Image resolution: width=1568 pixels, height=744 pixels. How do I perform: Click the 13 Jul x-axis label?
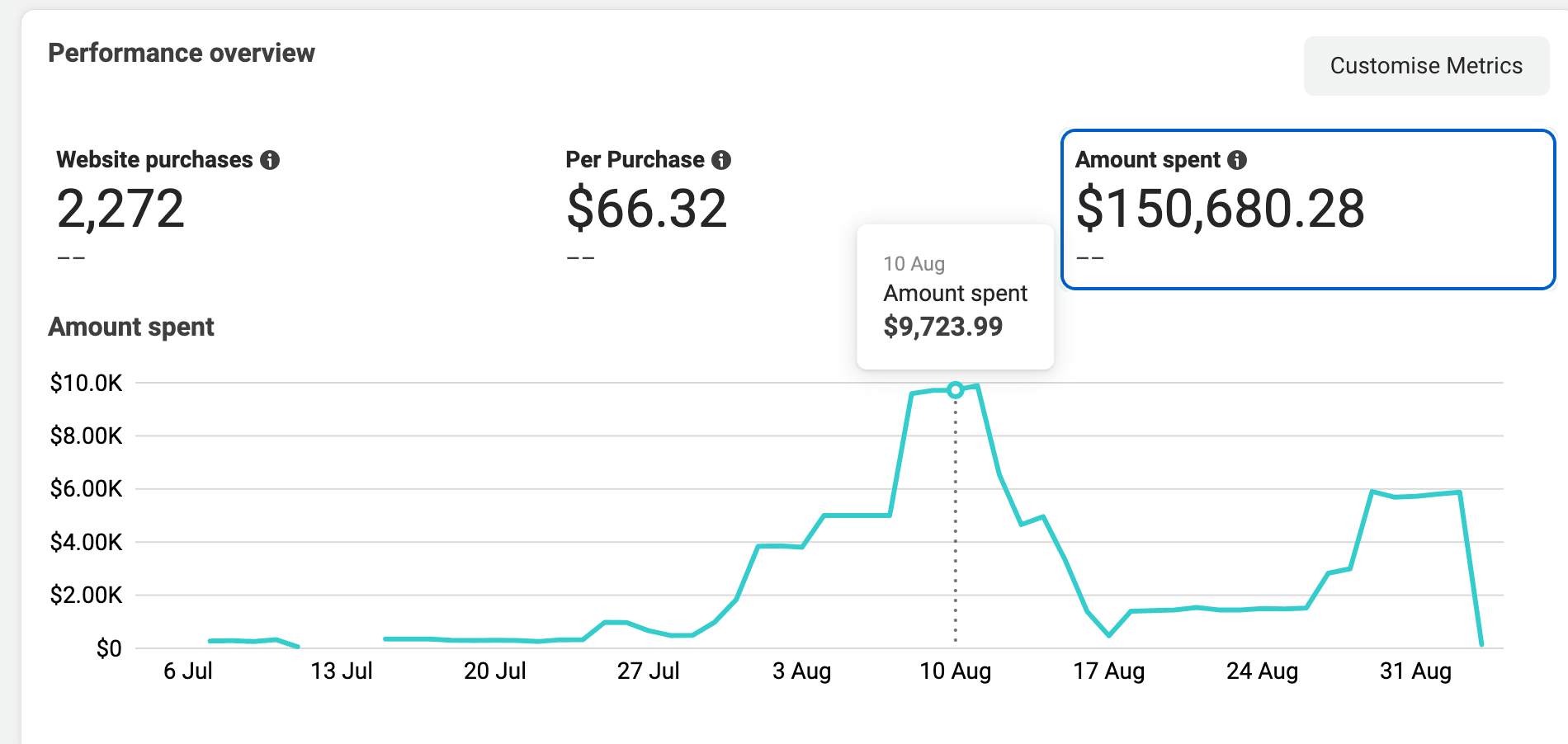(x=341, y=671)
